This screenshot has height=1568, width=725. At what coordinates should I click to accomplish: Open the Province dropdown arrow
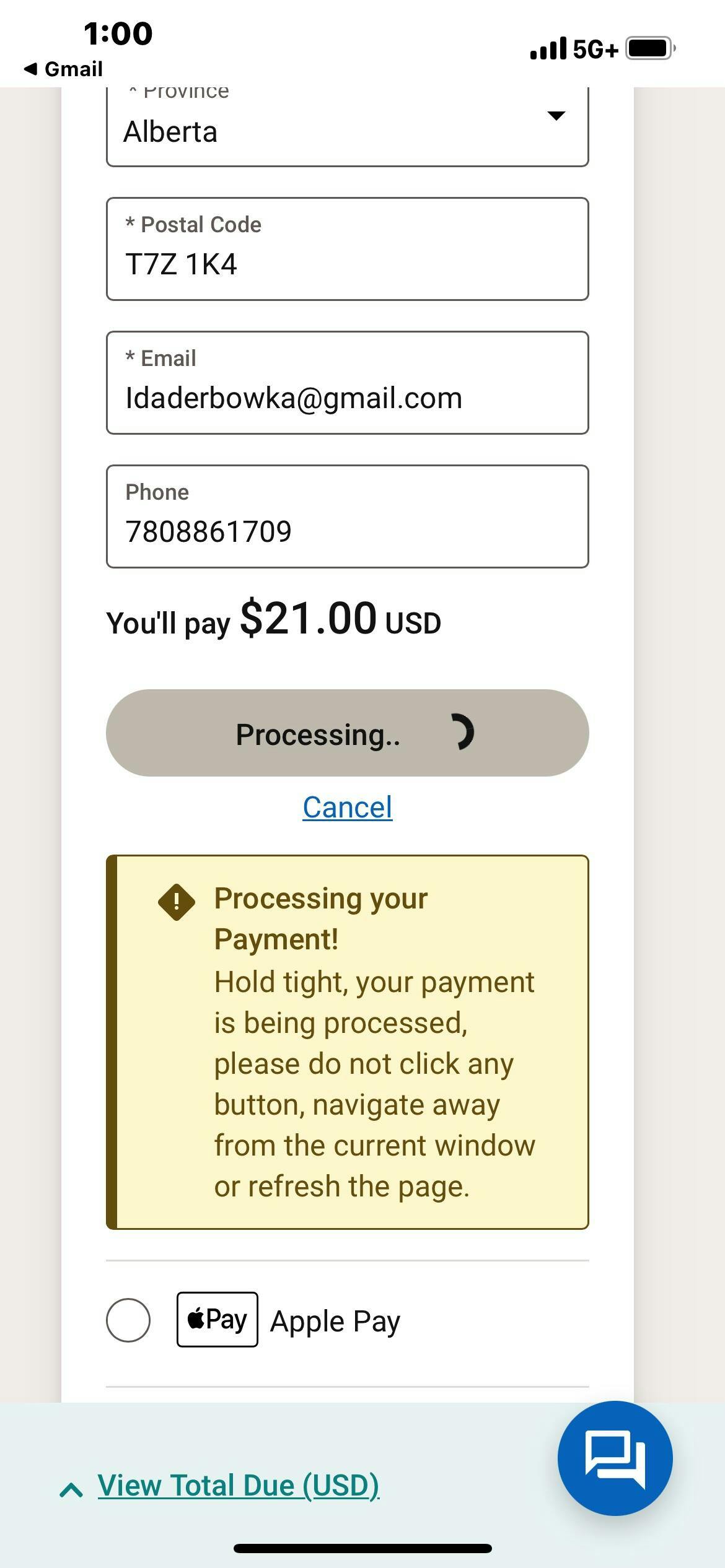(x=556, y=116)
